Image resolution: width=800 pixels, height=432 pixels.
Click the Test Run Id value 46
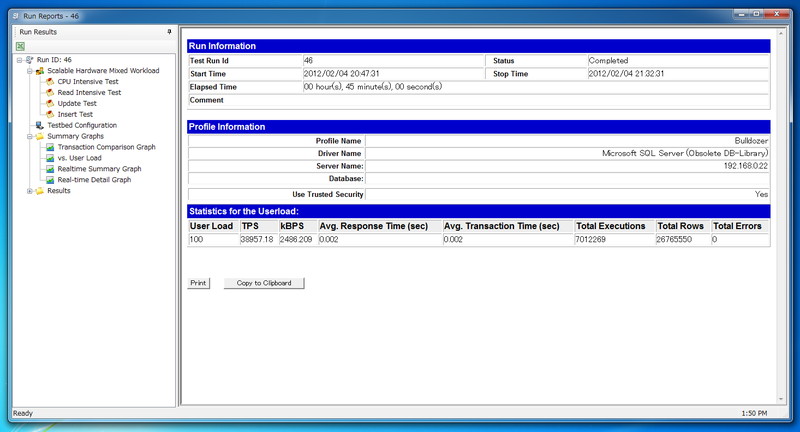point(308,60)
